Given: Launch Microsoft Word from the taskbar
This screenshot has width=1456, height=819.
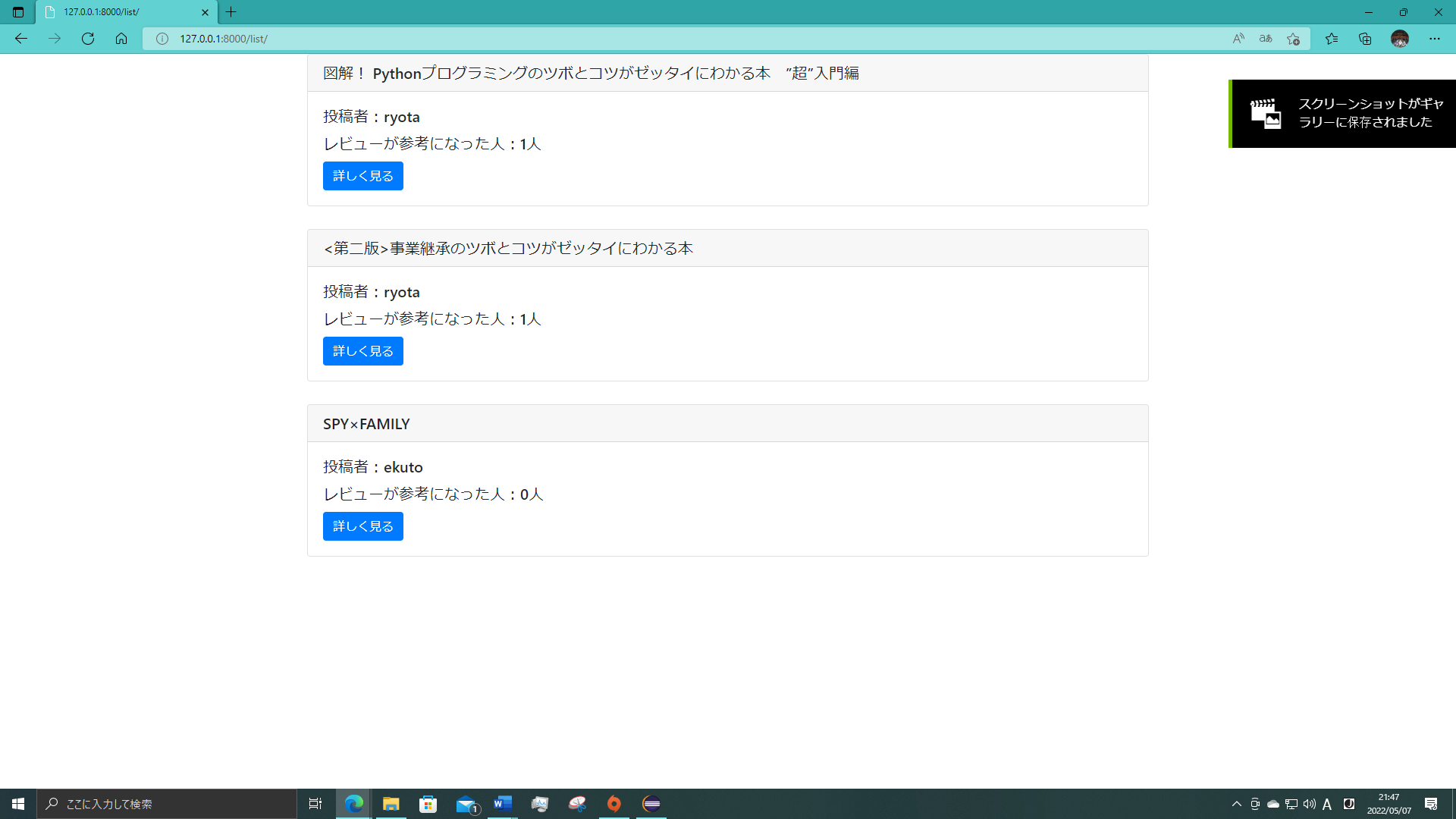Looking at the screenshot, I should (x=502, y=805).
